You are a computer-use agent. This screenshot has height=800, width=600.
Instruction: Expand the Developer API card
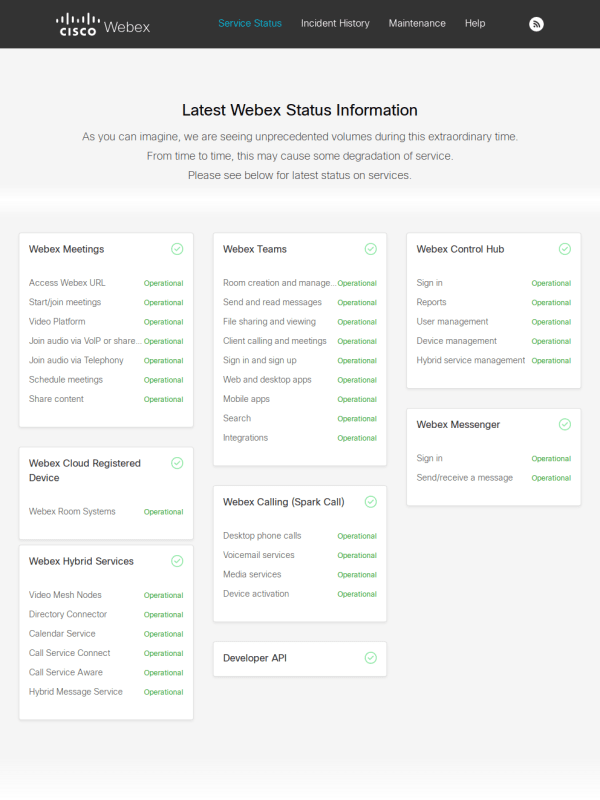[x=300, y=659]
